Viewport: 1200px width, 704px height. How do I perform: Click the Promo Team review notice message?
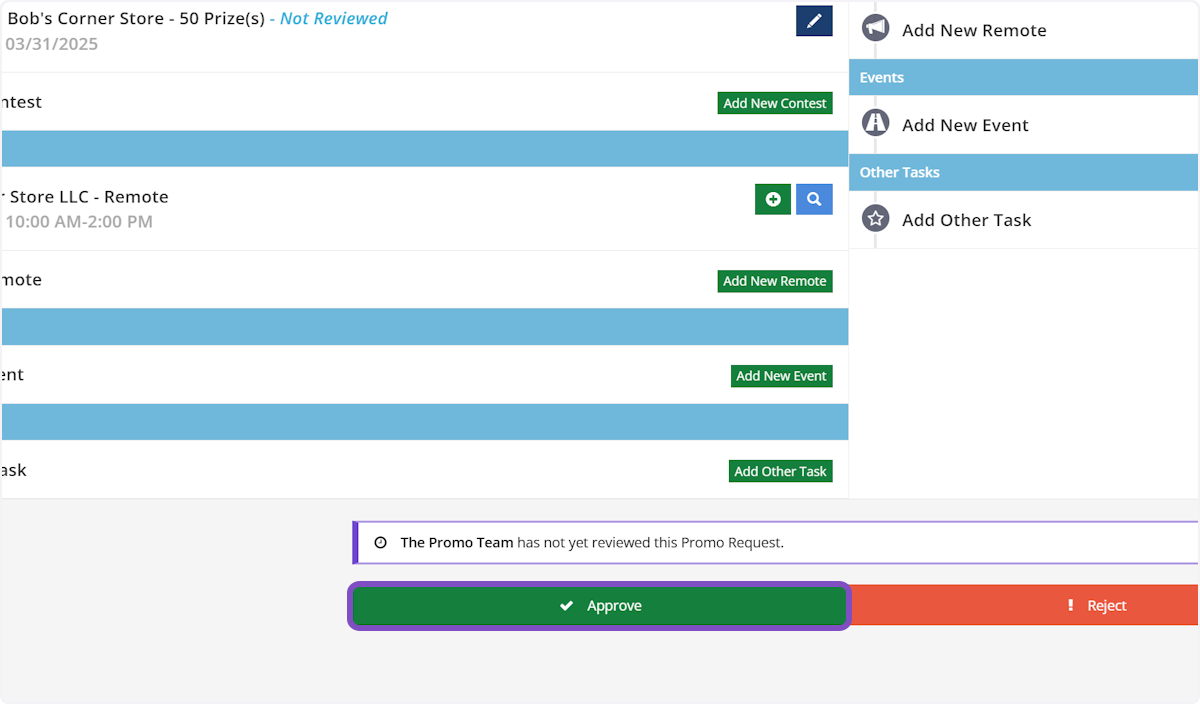[592, 543]
